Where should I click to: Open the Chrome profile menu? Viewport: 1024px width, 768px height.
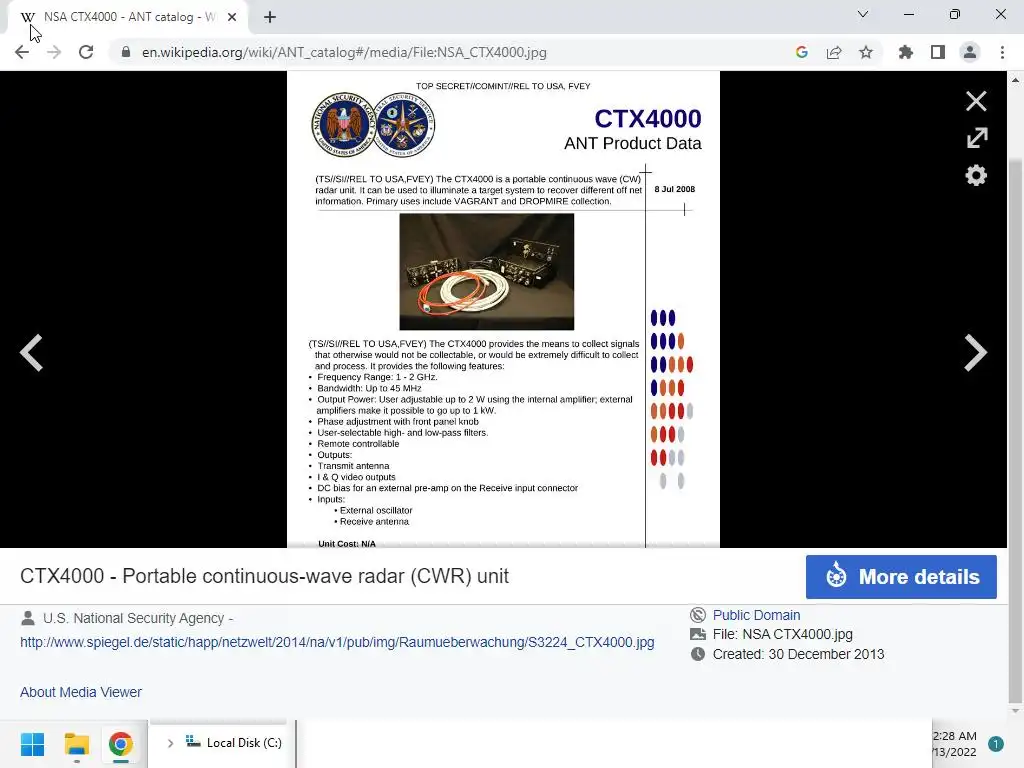[970, 52]
